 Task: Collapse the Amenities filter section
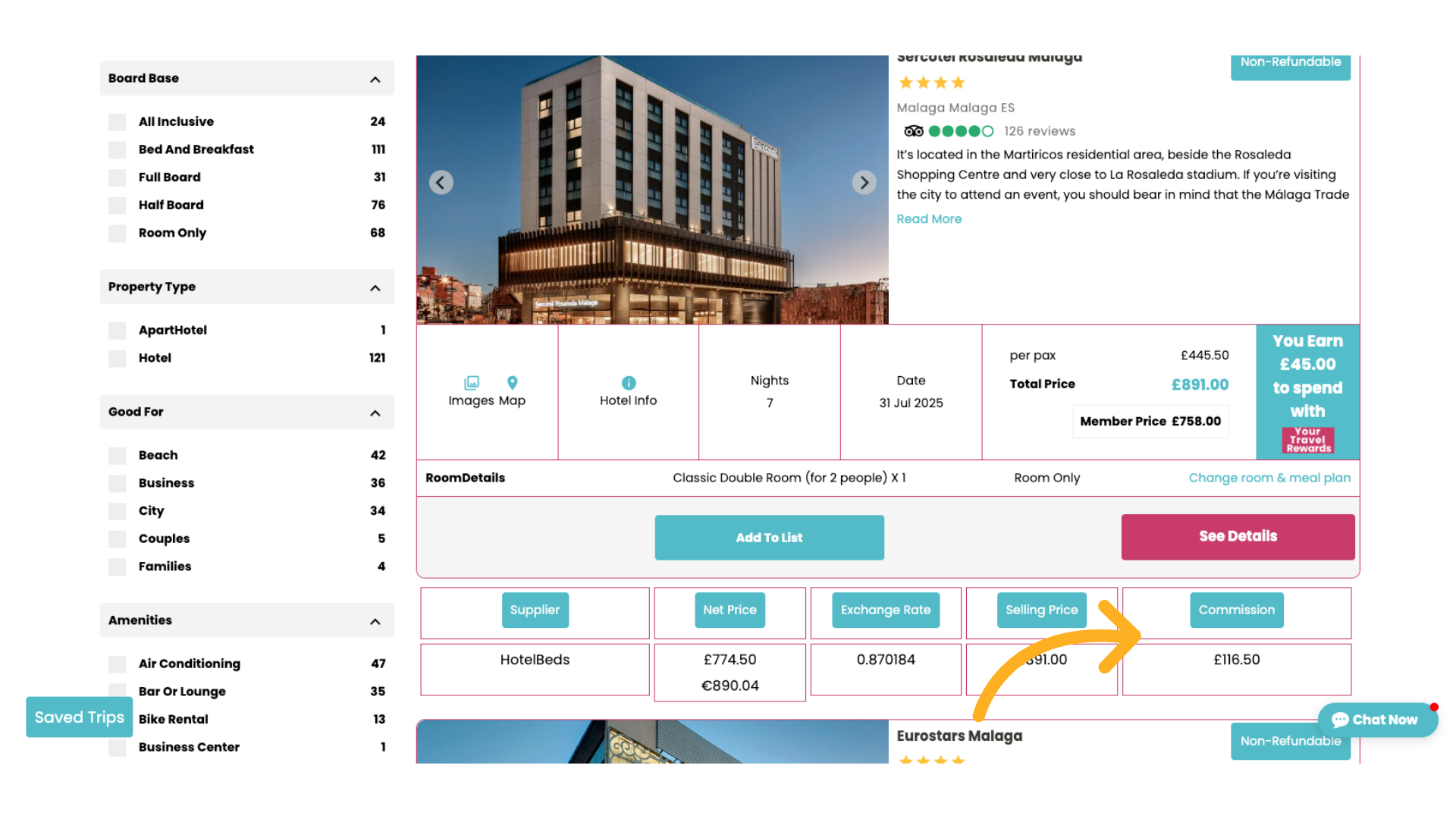tap(375, 622)
